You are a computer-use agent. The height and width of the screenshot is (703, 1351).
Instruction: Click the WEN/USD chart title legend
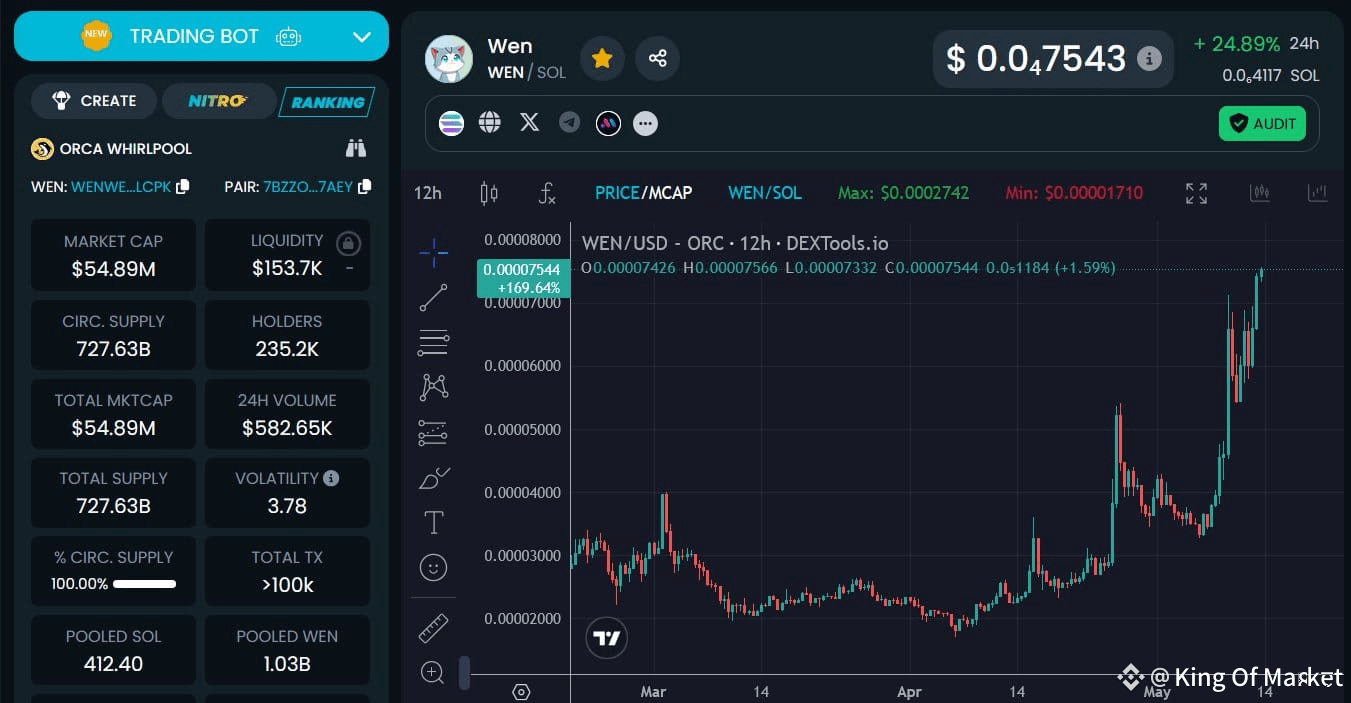coord(735,243)
